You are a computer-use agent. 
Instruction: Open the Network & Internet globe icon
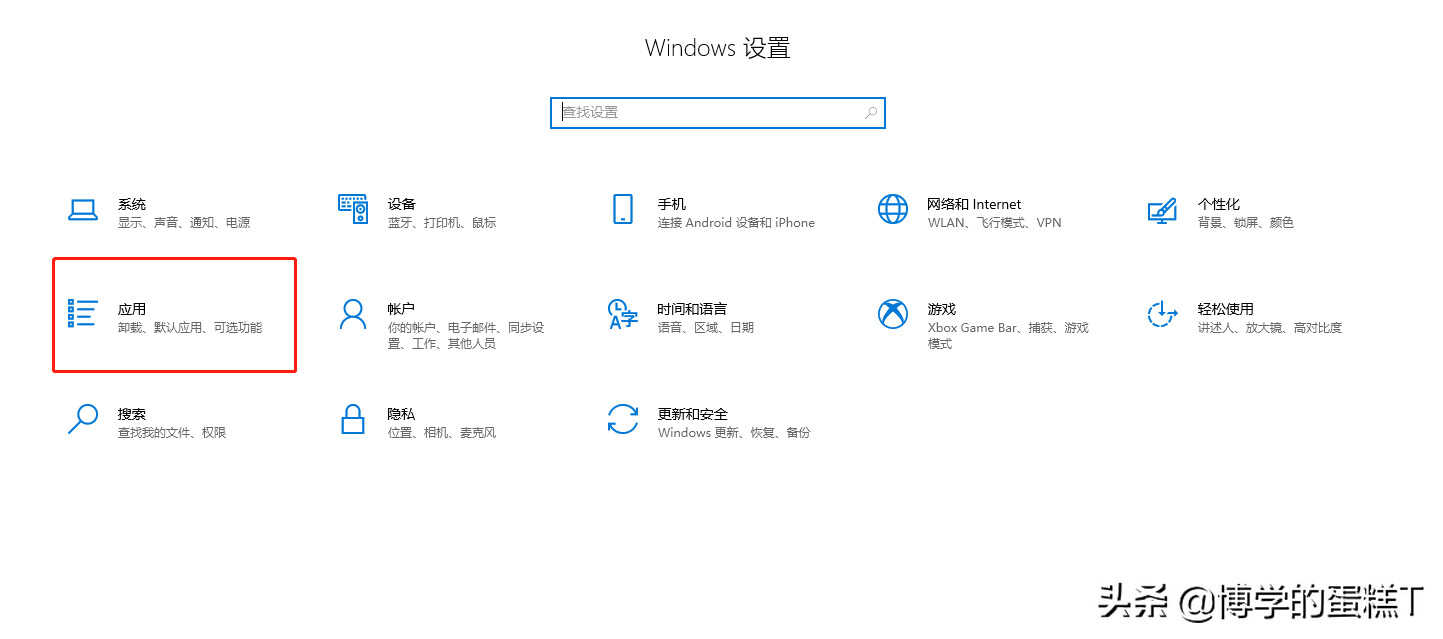pyautogui.click(x=893, y=209)
